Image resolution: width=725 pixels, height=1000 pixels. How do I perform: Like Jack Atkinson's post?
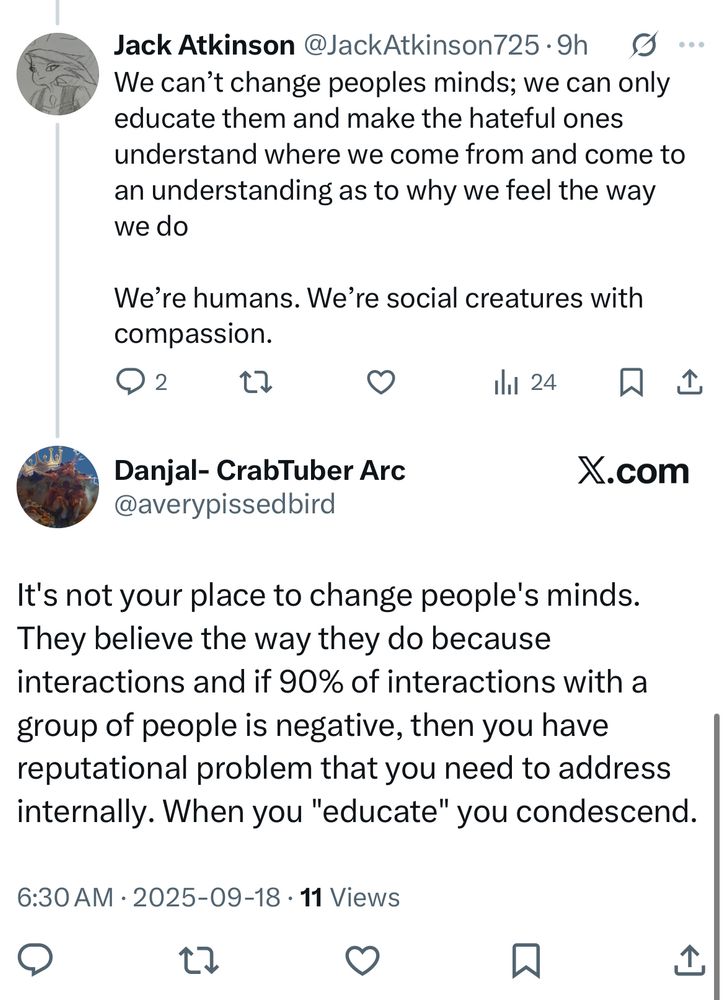[382, 382]
